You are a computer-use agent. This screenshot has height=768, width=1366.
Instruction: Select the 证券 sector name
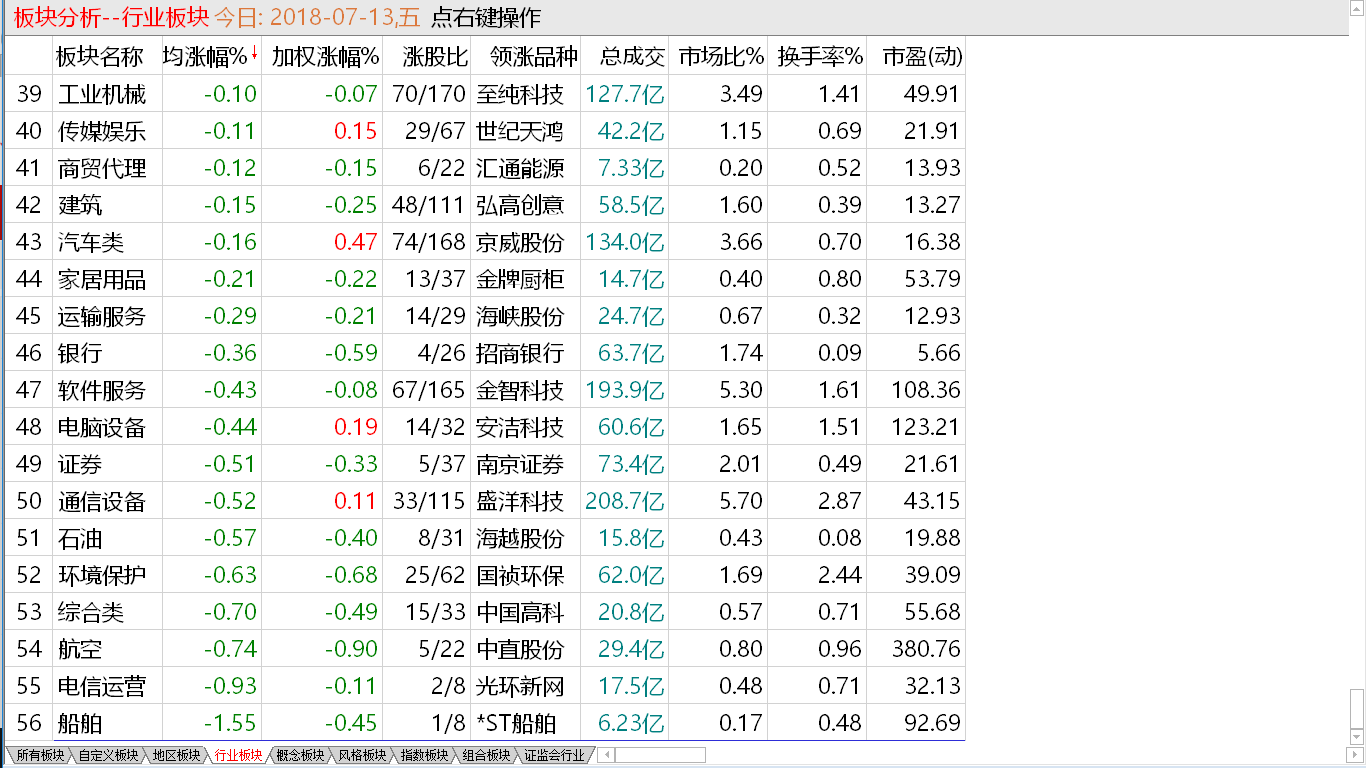(x=80, y=464)
